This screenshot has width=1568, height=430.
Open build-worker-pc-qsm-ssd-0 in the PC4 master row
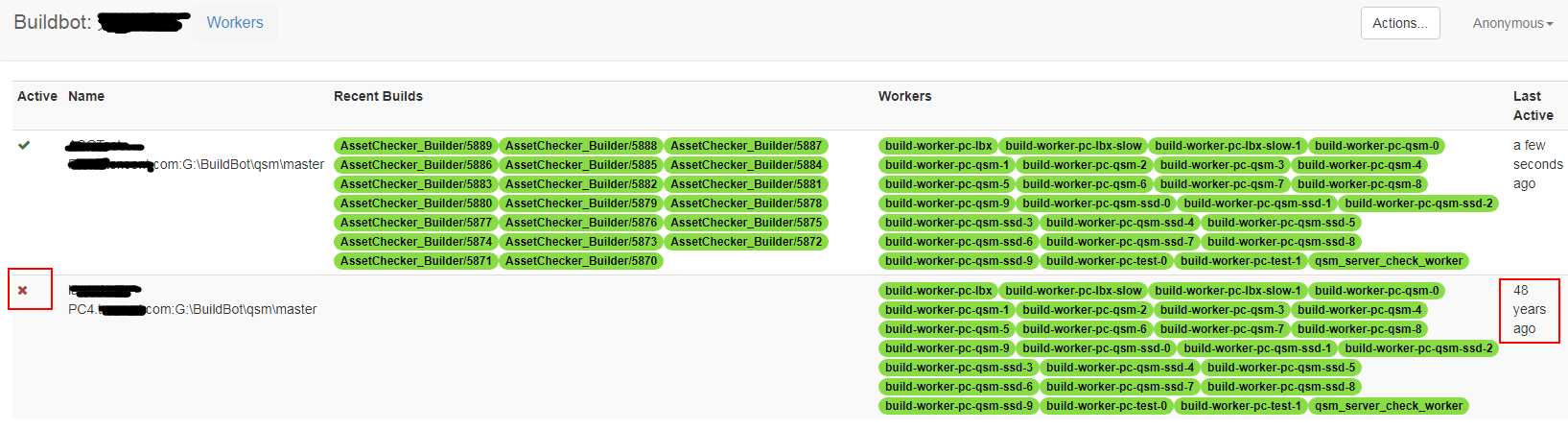(x=1096, y=348)
